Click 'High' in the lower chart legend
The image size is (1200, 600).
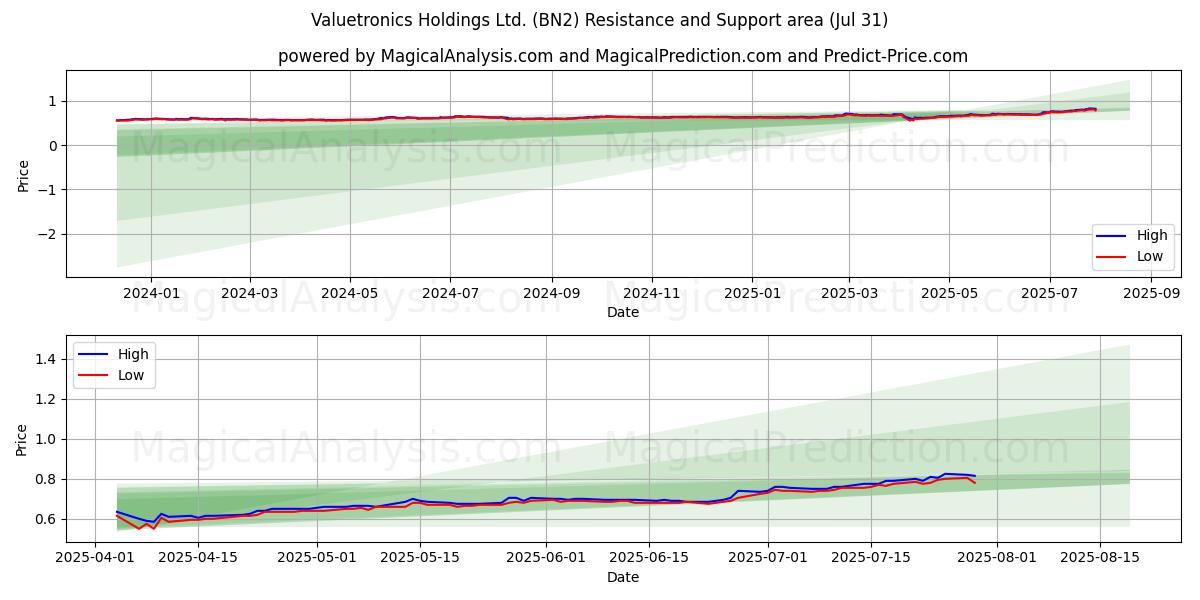133,354
